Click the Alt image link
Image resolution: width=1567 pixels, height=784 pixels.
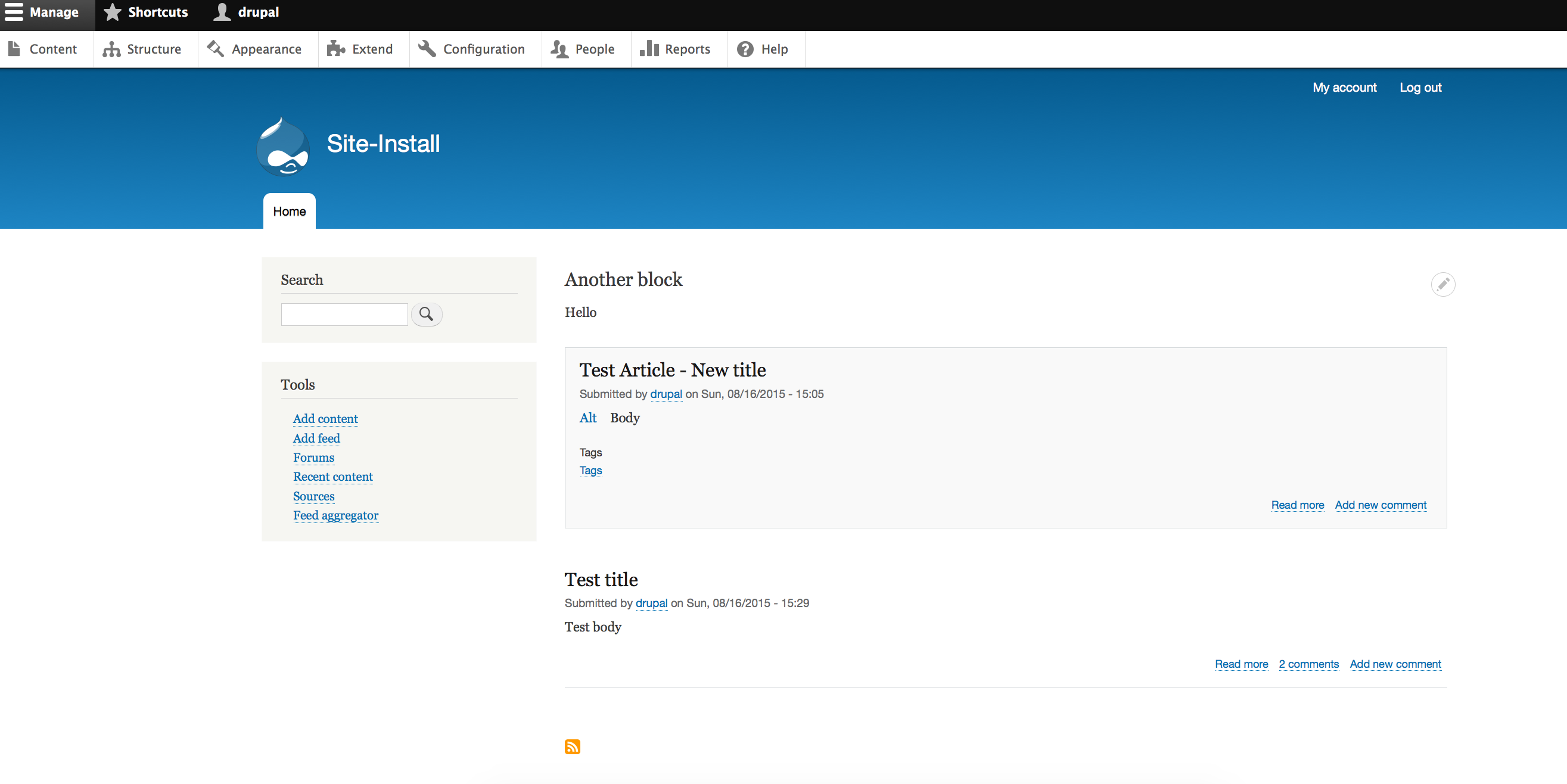[587, 418]
